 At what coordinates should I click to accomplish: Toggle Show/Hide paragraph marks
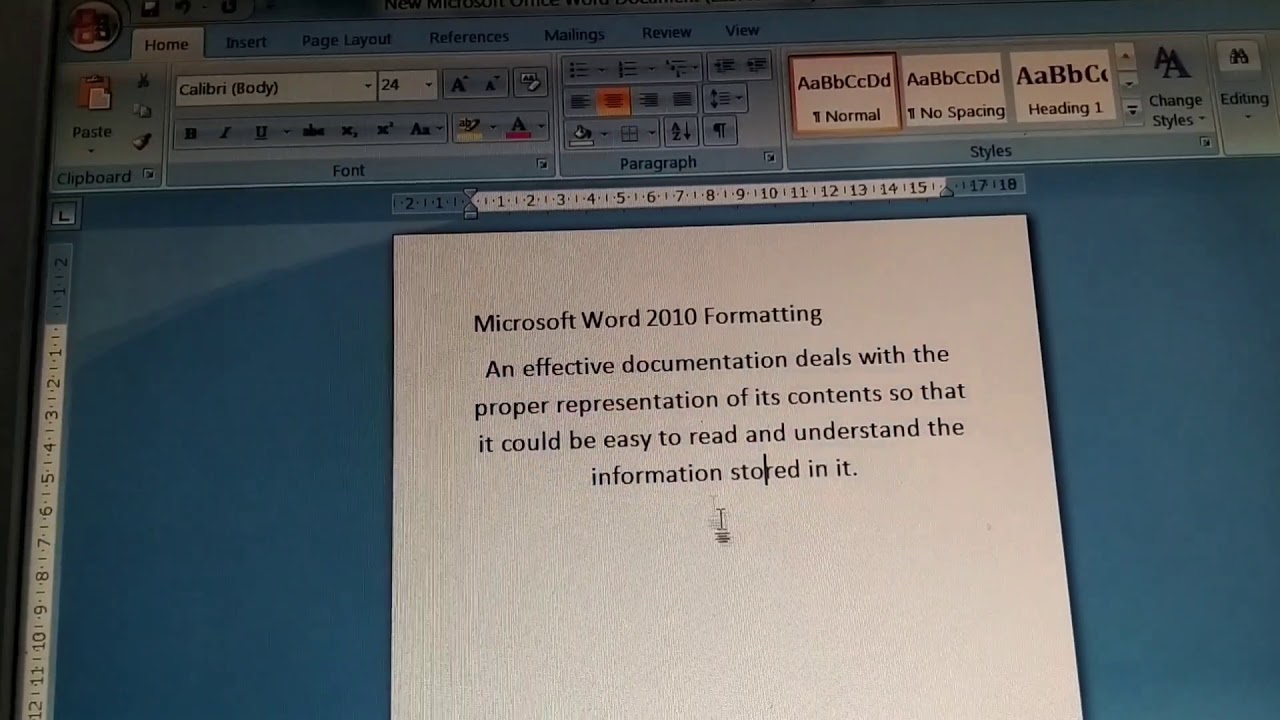click(720, 130)
